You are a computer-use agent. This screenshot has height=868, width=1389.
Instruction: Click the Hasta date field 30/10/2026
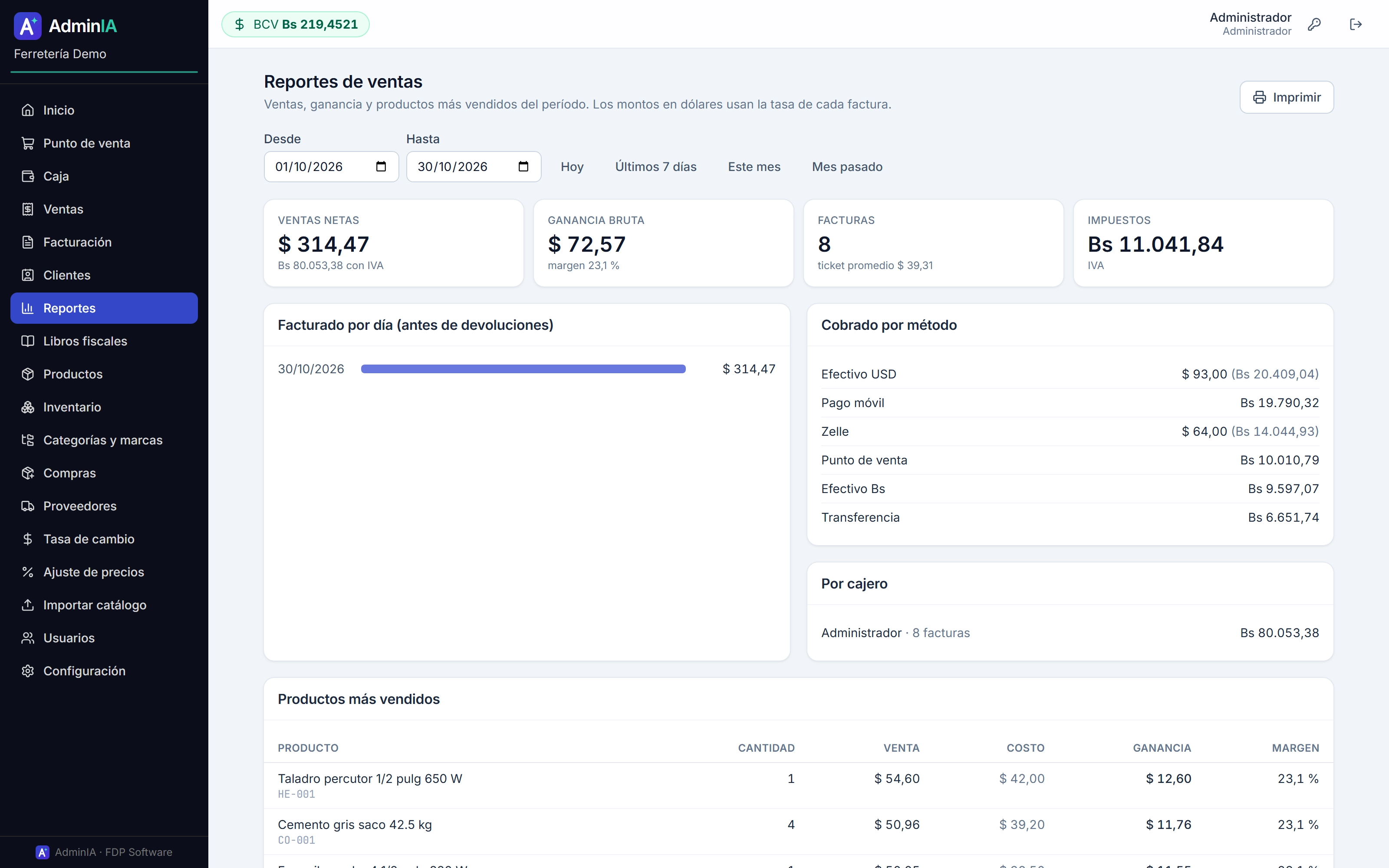(474, 167)
